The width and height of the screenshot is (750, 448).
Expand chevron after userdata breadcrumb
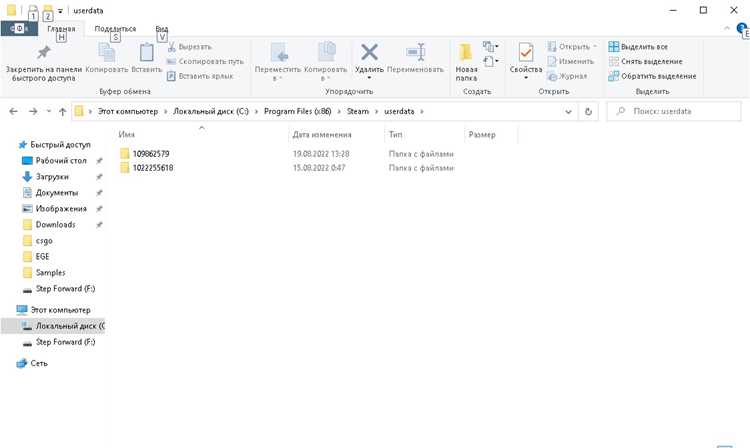[422, 111]
